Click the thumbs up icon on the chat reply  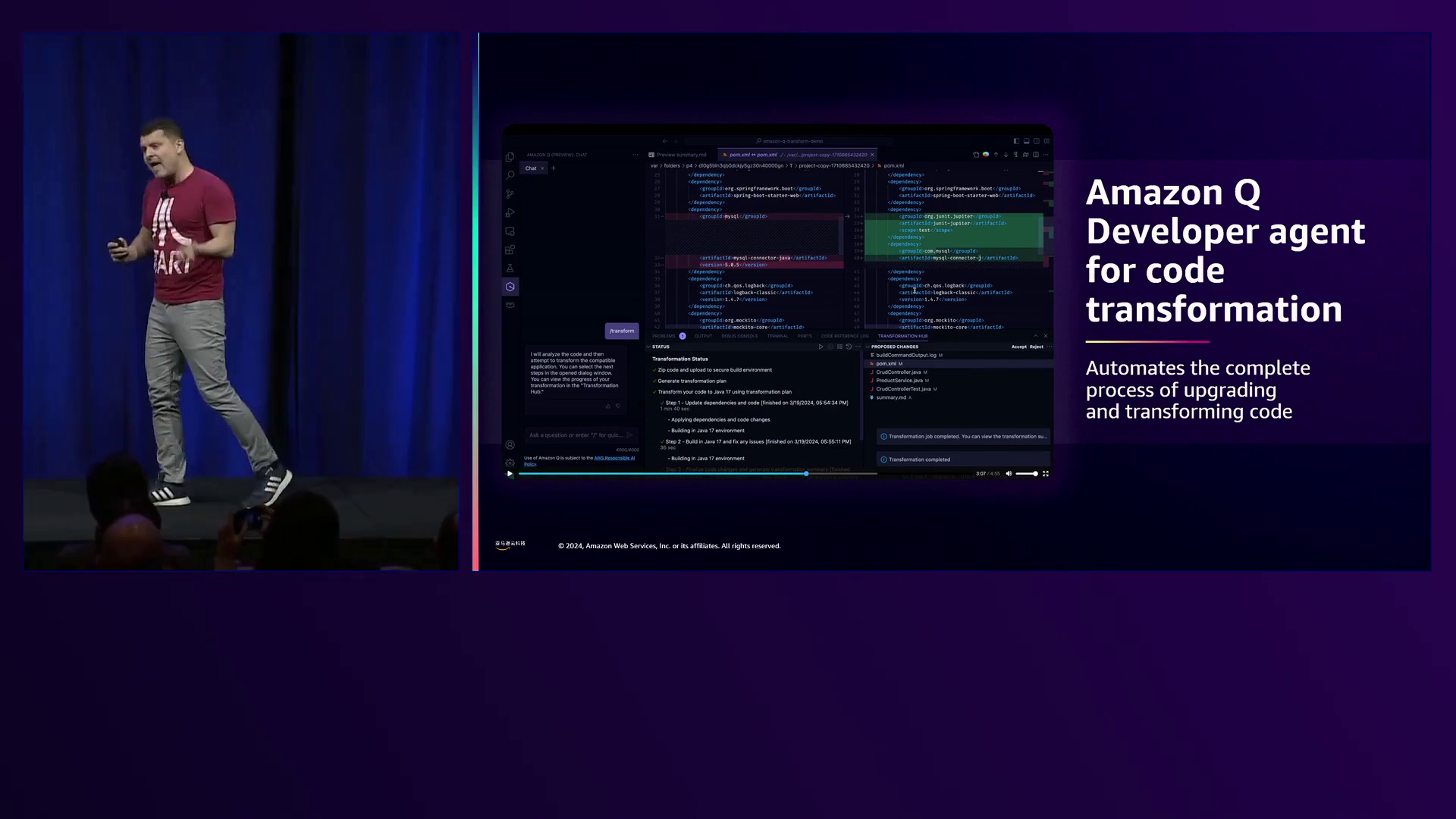click(x=607, y=406)
